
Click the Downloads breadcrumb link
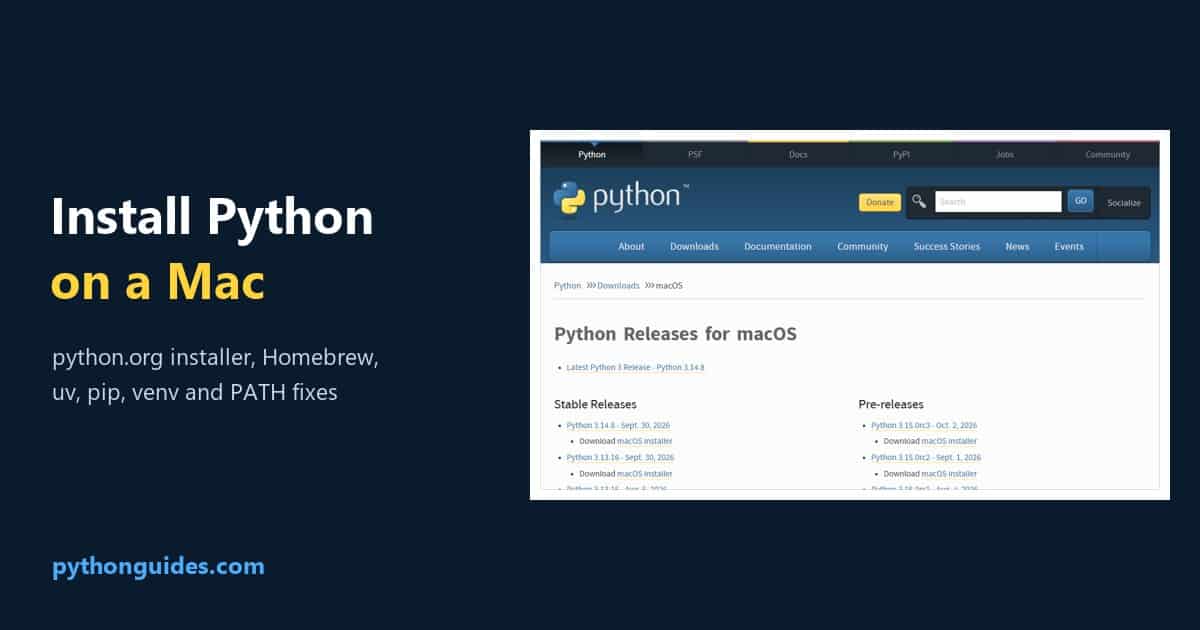[618, 286]
